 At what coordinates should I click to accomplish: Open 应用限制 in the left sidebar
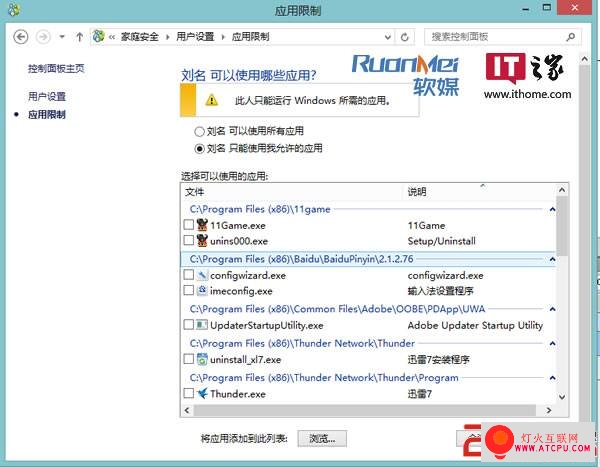click(47, 114)
